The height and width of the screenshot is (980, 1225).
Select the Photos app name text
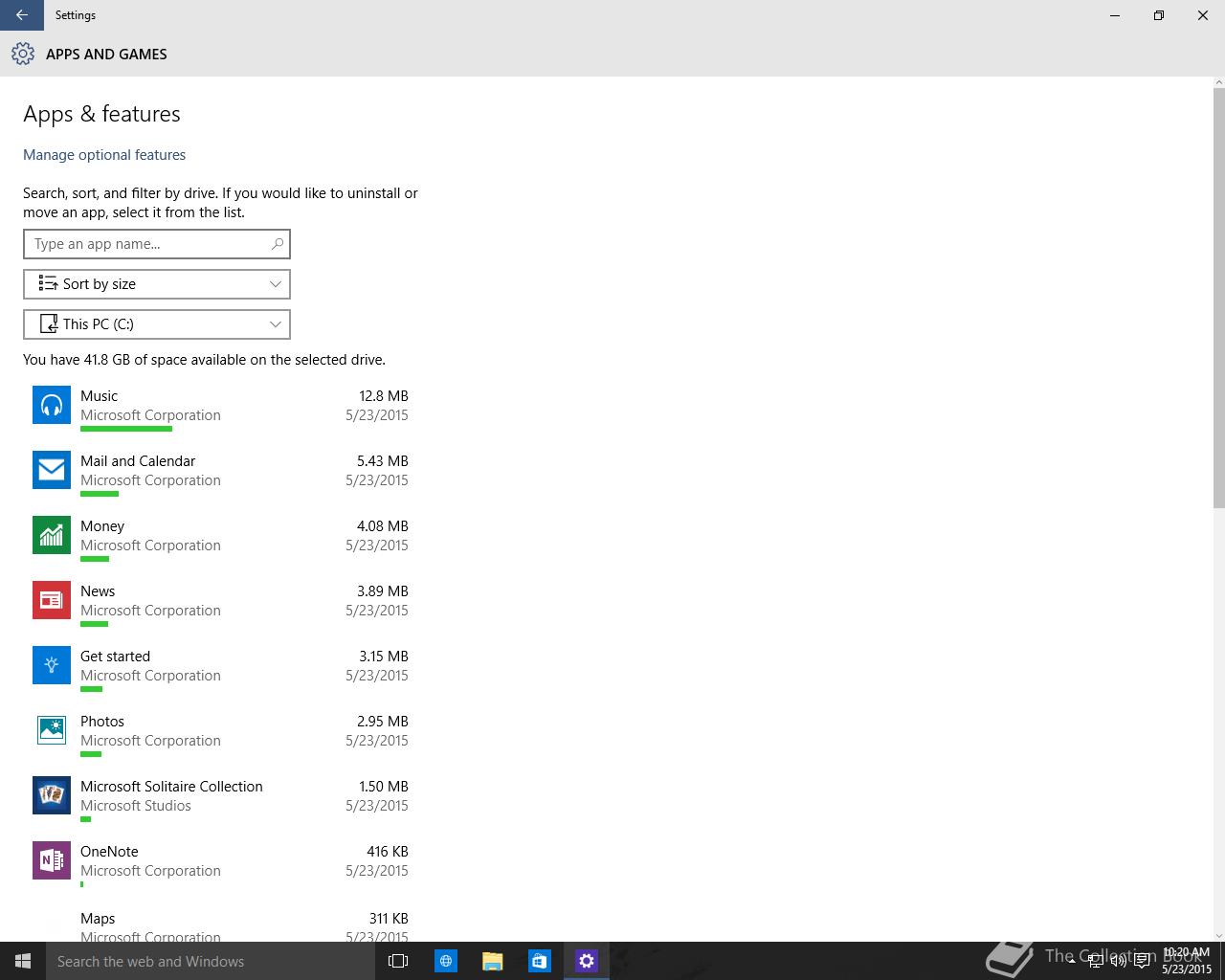tap(102, 722)
